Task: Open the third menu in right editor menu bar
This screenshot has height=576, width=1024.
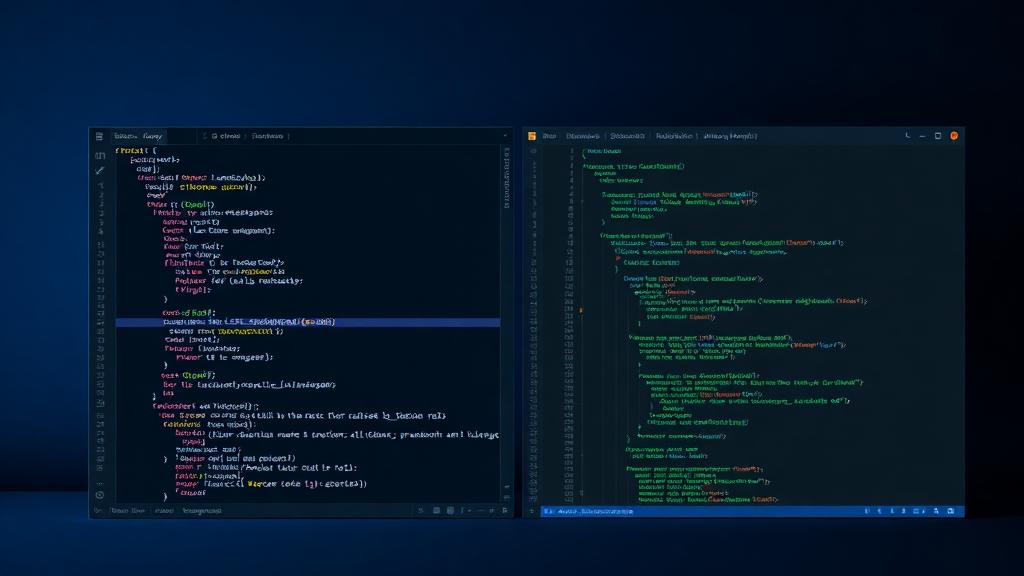Action: 628,136
